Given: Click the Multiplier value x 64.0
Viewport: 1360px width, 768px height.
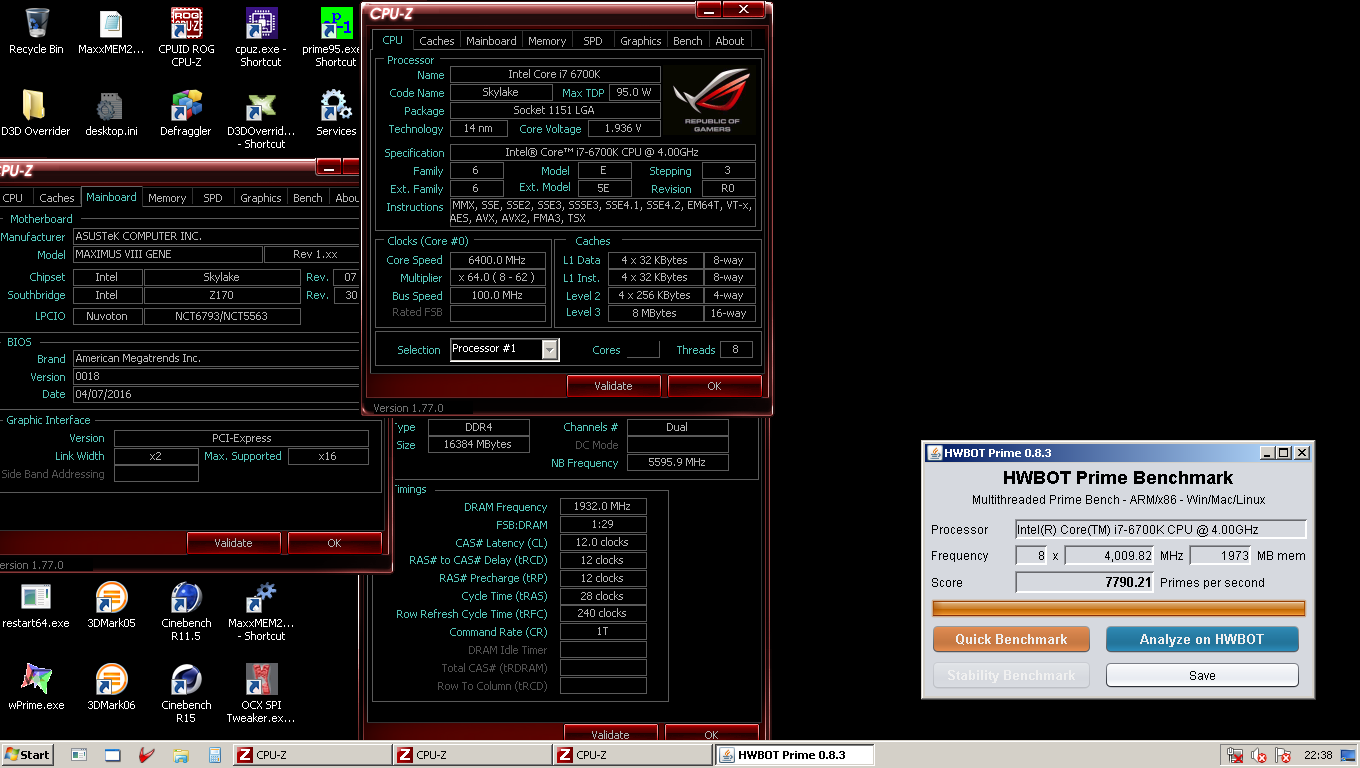Looking at the screenshot, I should point(498,278).
